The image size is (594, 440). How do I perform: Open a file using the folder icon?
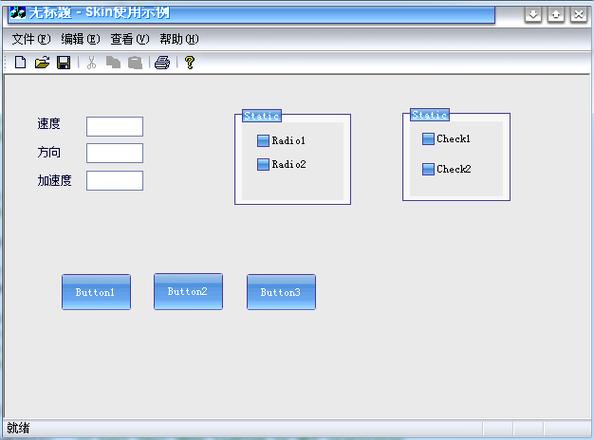[42, 62]
